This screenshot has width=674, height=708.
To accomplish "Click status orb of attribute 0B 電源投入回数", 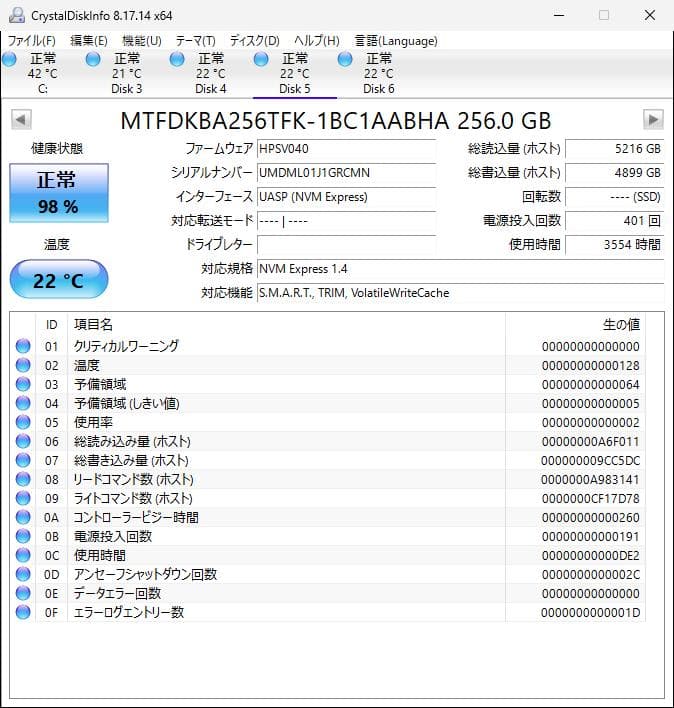I will tap(23, 536).
